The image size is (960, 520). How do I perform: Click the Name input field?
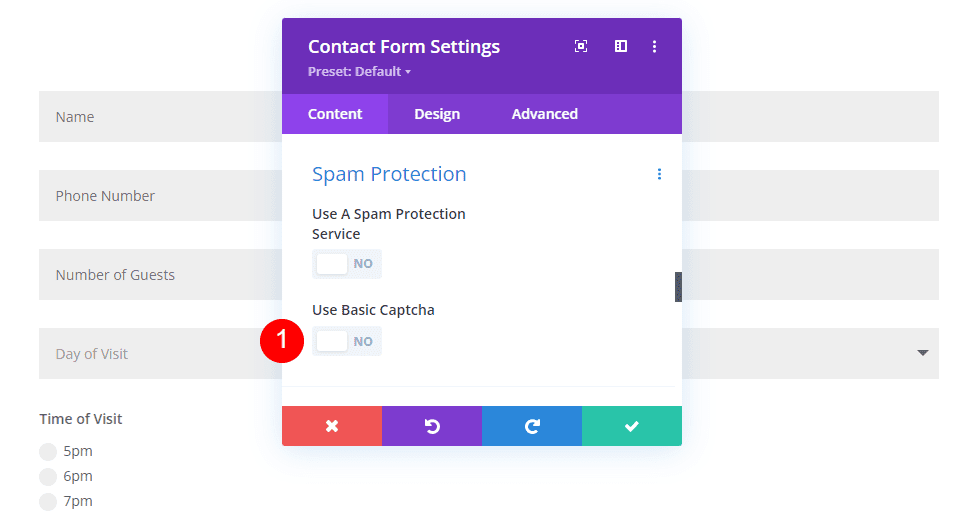tap(160, 117)
